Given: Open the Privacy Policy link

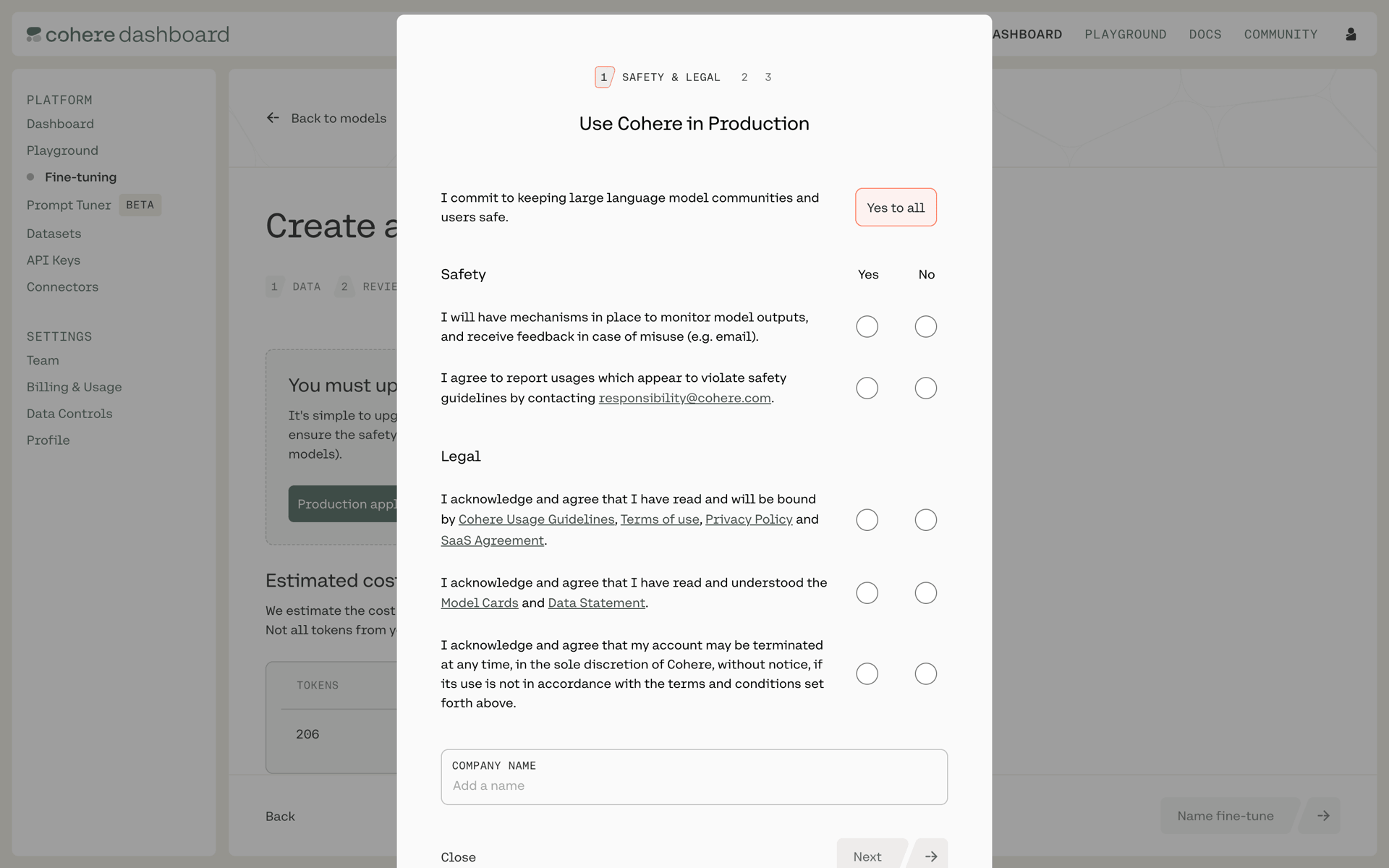Looking at the screenshot, I should 749,519.
